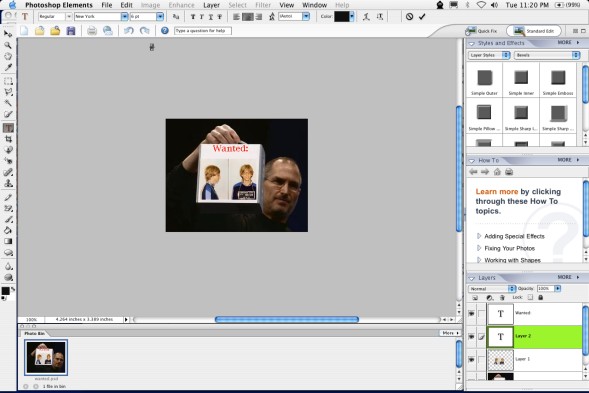Open the font family New York dropdown
The image size is (589, 393).
pos(124,17)
